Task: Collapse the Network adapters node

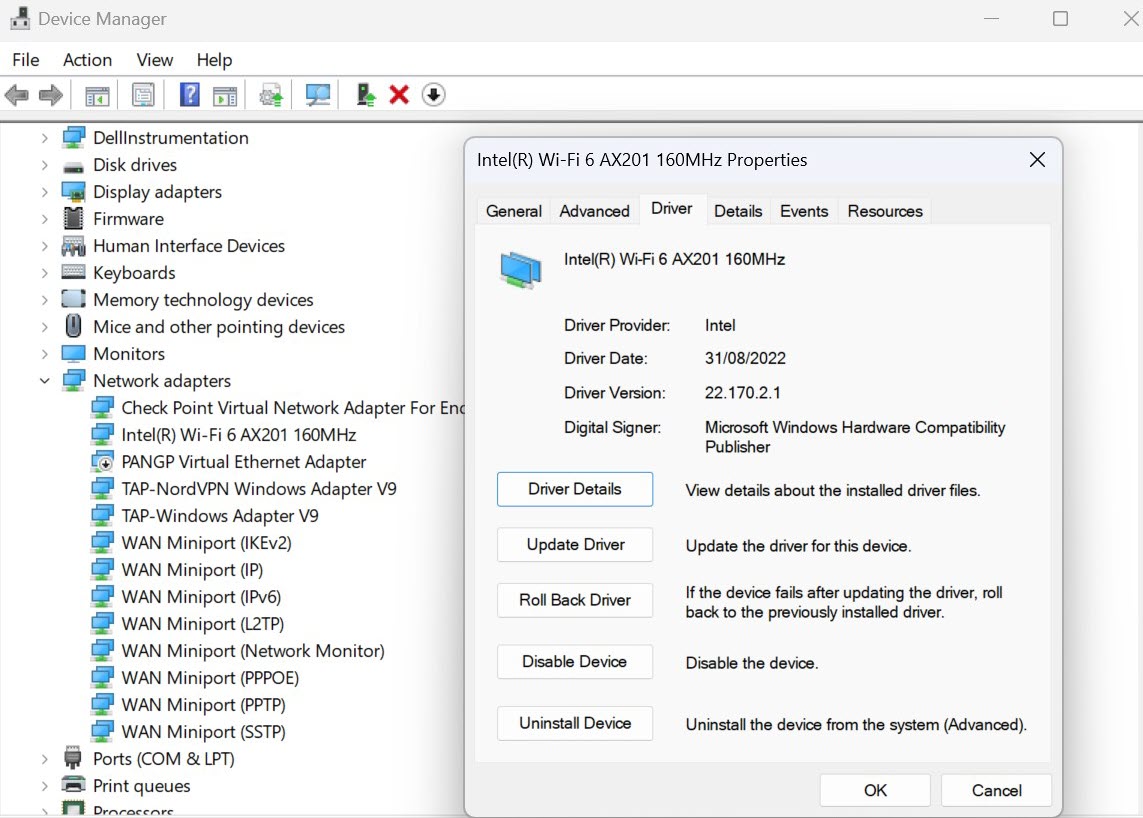Action: [x=44, y=381]
